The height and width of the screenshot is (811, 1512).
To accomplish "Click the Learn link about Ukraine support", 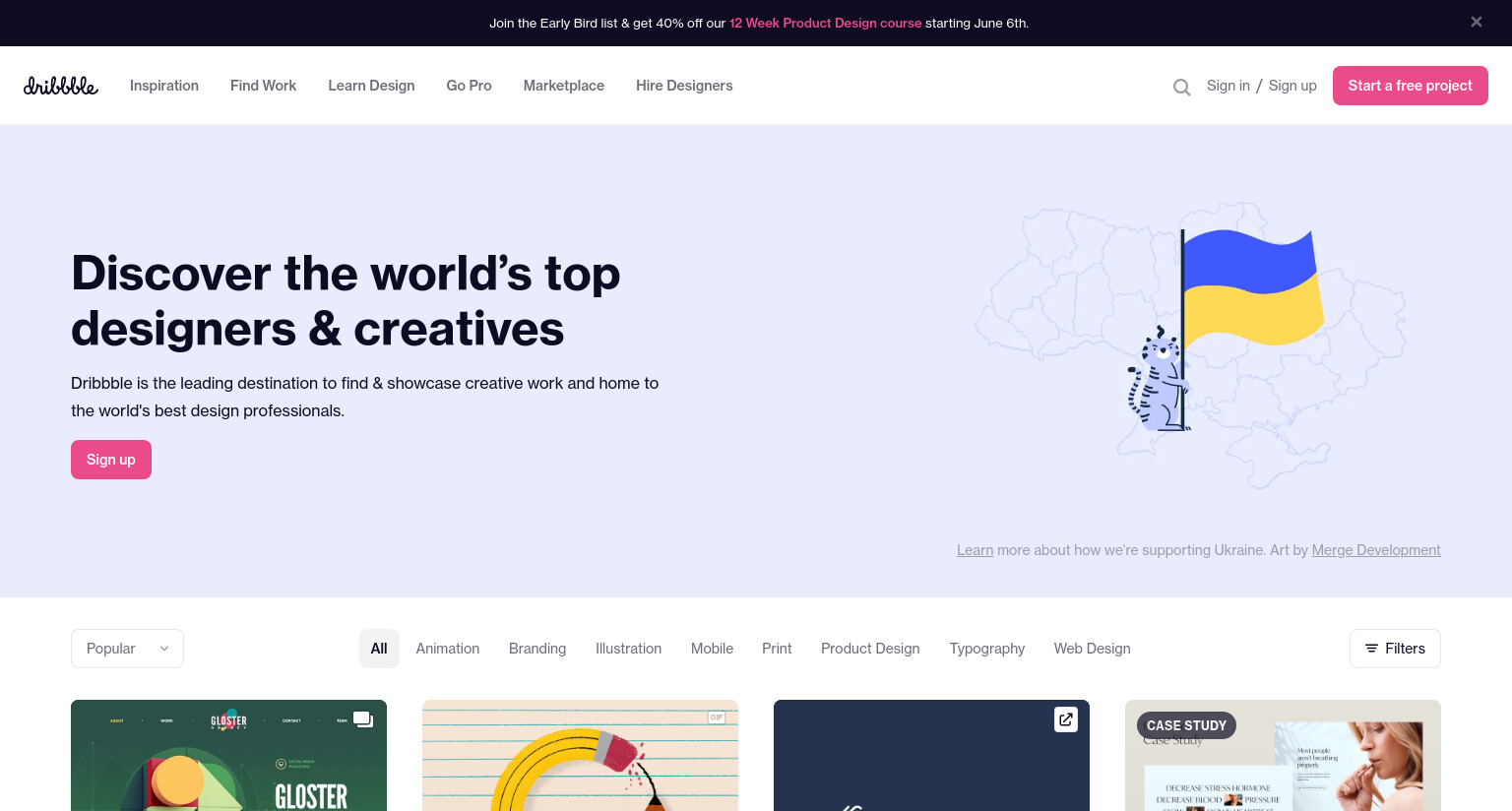I will 975,550.
